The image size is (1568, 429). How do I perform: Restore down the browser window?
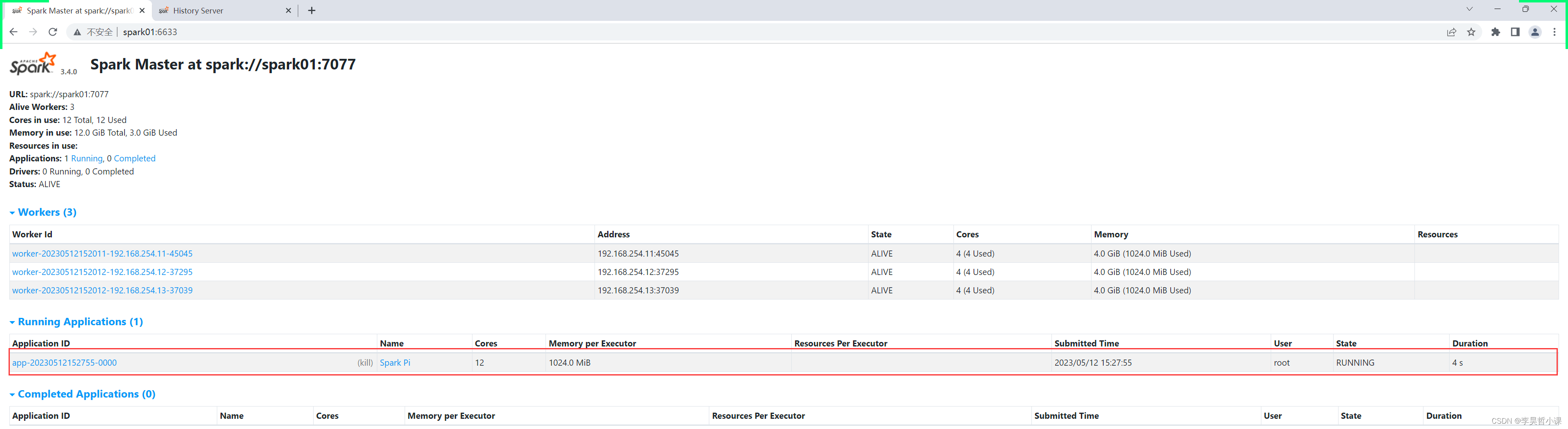click(1526, 9)
